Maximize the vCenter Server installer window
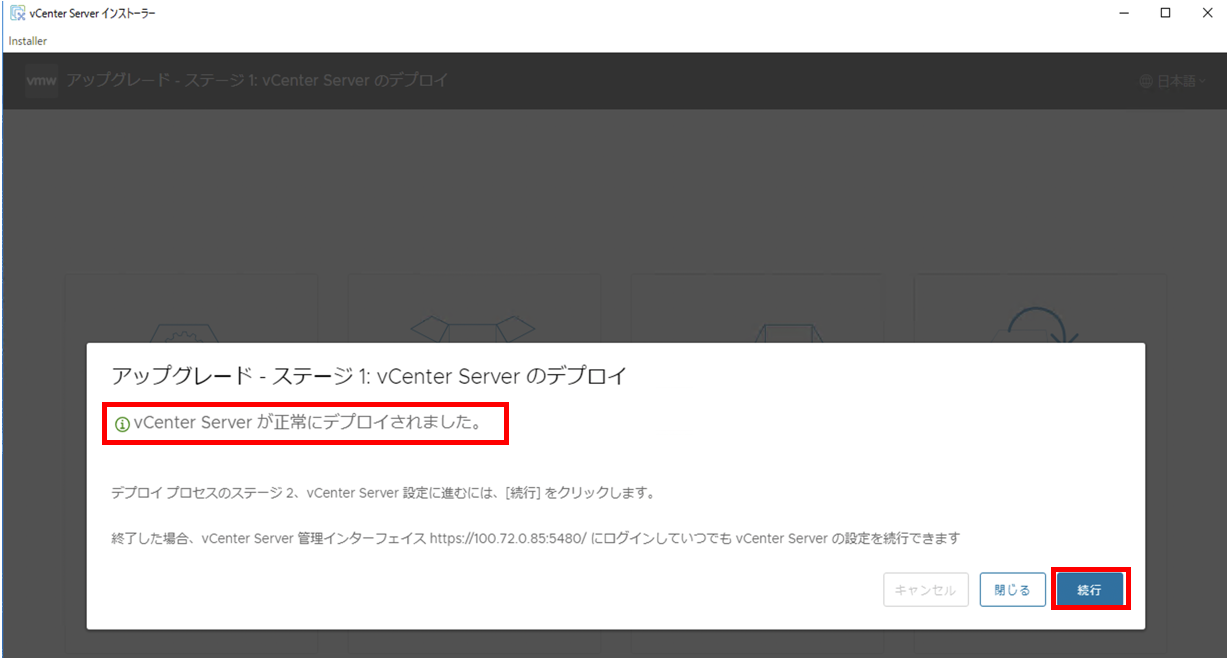1227x658 pixels. pyautogui.click(x=1165, y=13)
